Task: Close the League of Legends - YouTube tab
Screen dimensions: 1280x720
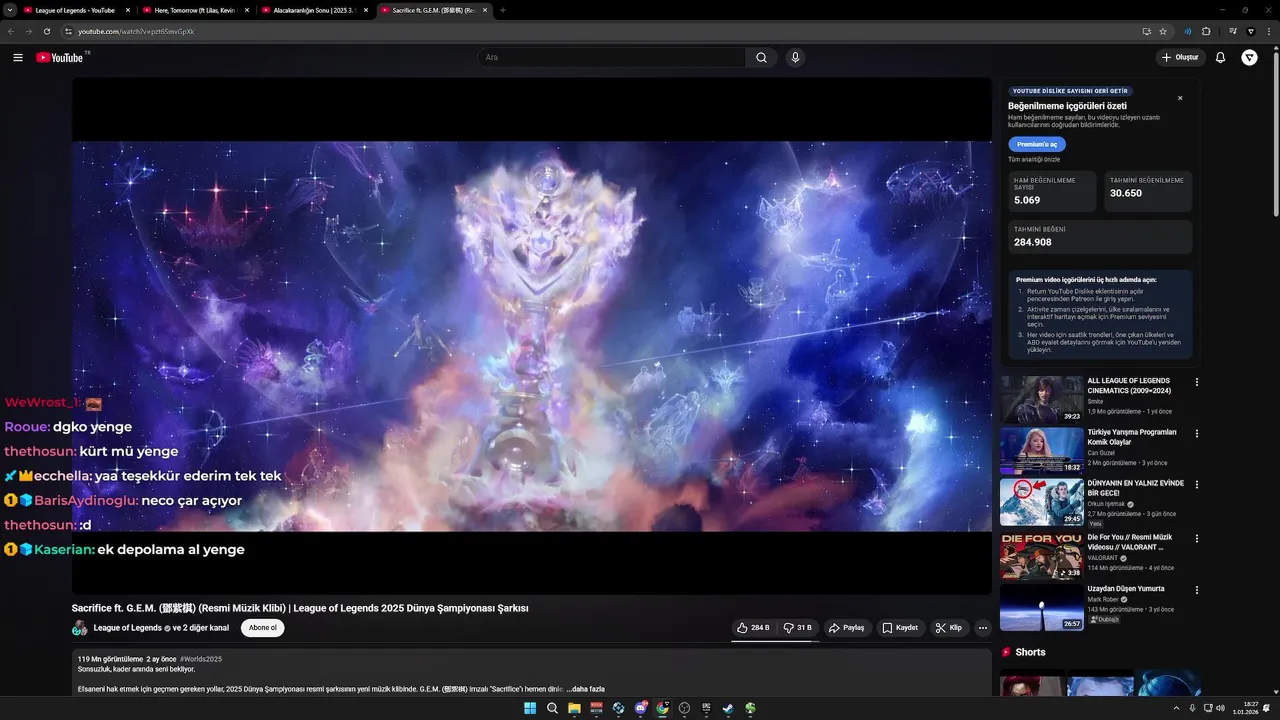Action: tap(127, 10)
